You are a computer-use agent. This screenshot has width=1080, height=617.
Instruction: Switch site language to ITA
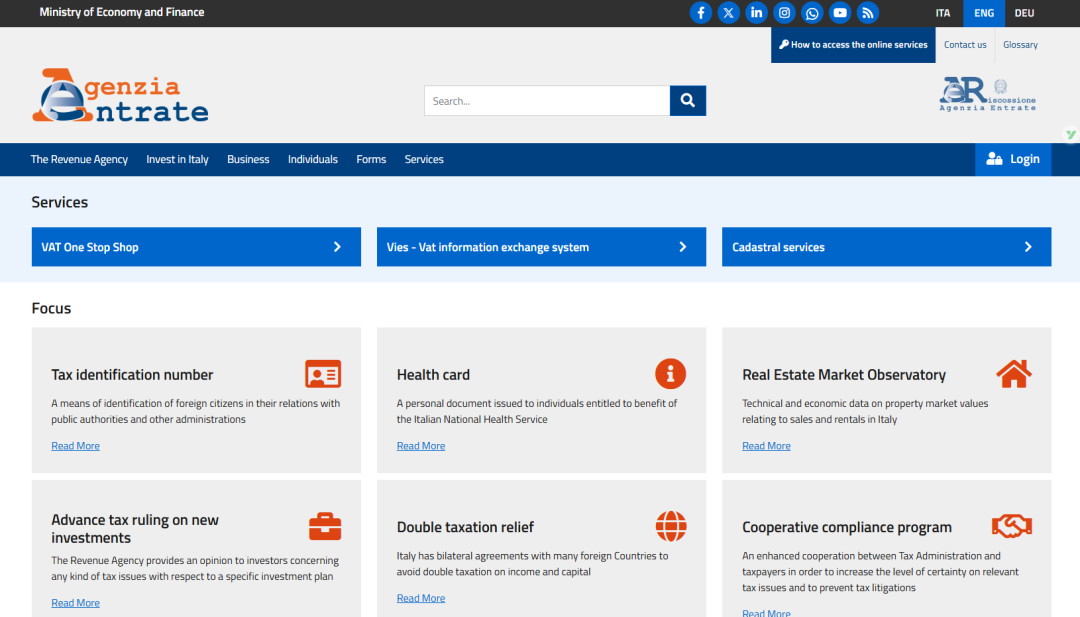(943, 13)
